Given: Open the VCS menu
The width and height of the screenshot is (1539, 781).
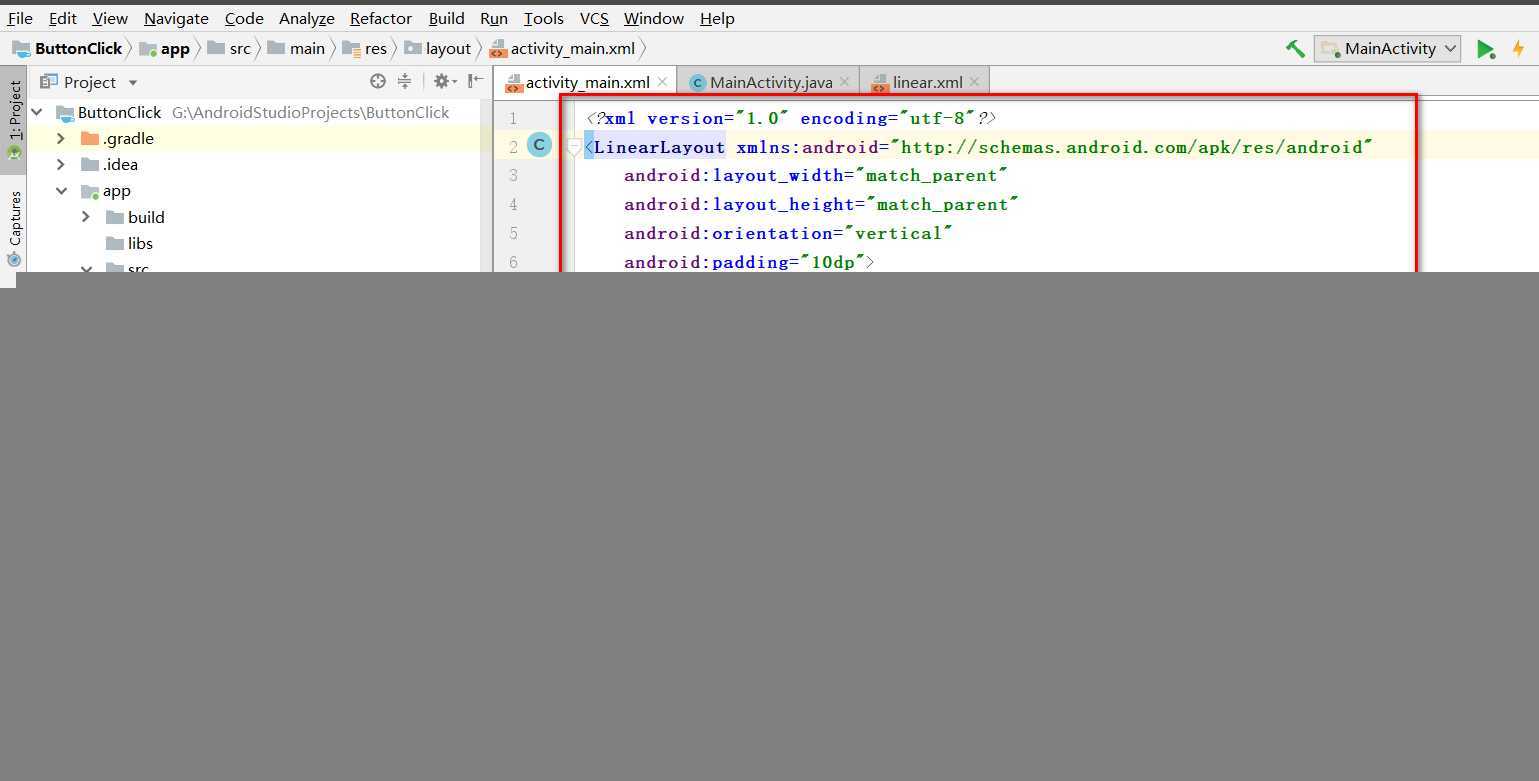Looking at the screenshot, I should click(x=594, y=18).
